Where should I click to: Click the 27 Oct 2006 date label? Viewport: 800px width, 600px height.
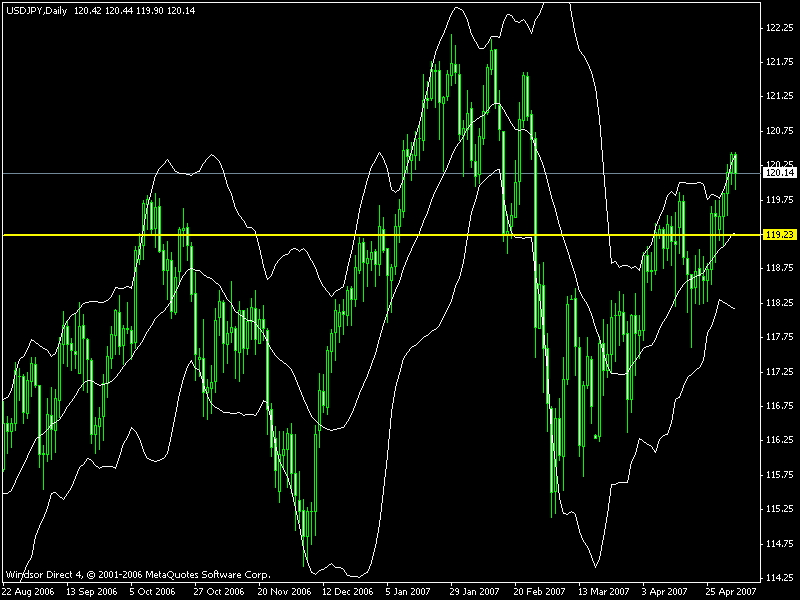pyautogui.click(x=219, y=592)
